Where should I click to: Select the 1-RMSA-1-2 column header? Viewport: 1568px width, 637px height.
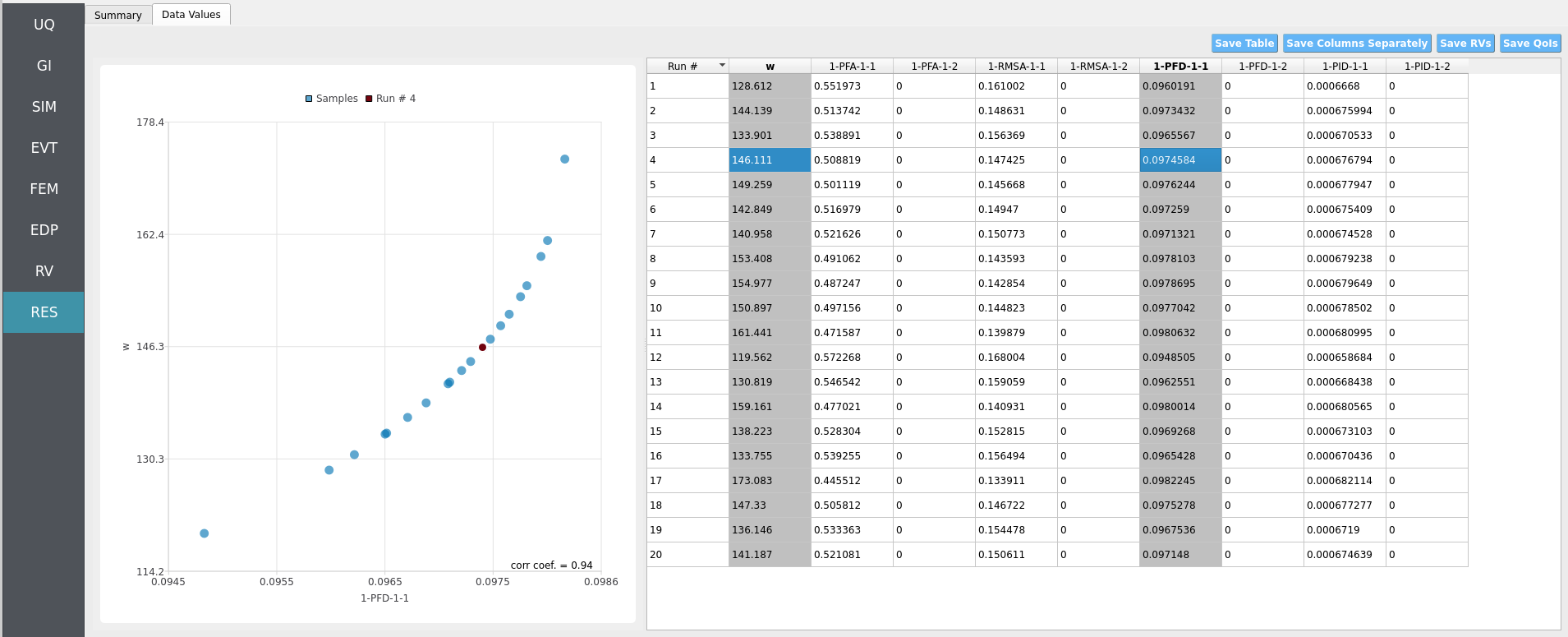tap(1098, 66)
